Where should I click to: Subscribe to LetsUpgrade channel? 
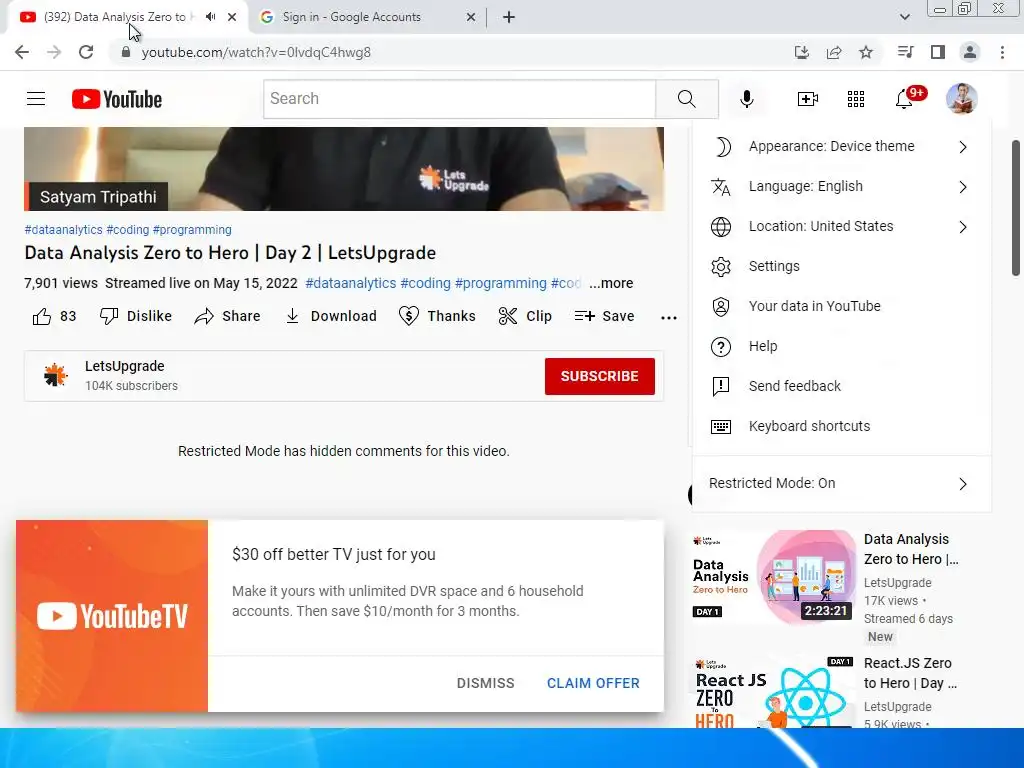pyautogui.click(x=600, y=376)
